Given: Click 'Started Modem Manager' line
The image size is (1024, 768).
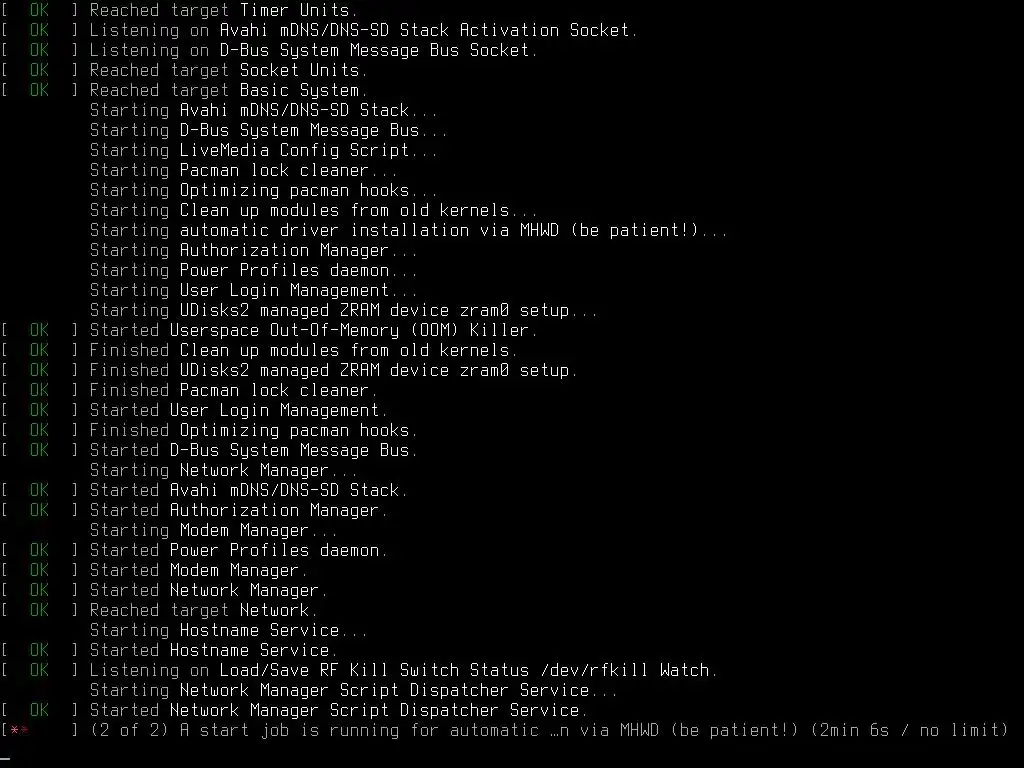Looking at the screenshot, I should click(x=154, y=570).
